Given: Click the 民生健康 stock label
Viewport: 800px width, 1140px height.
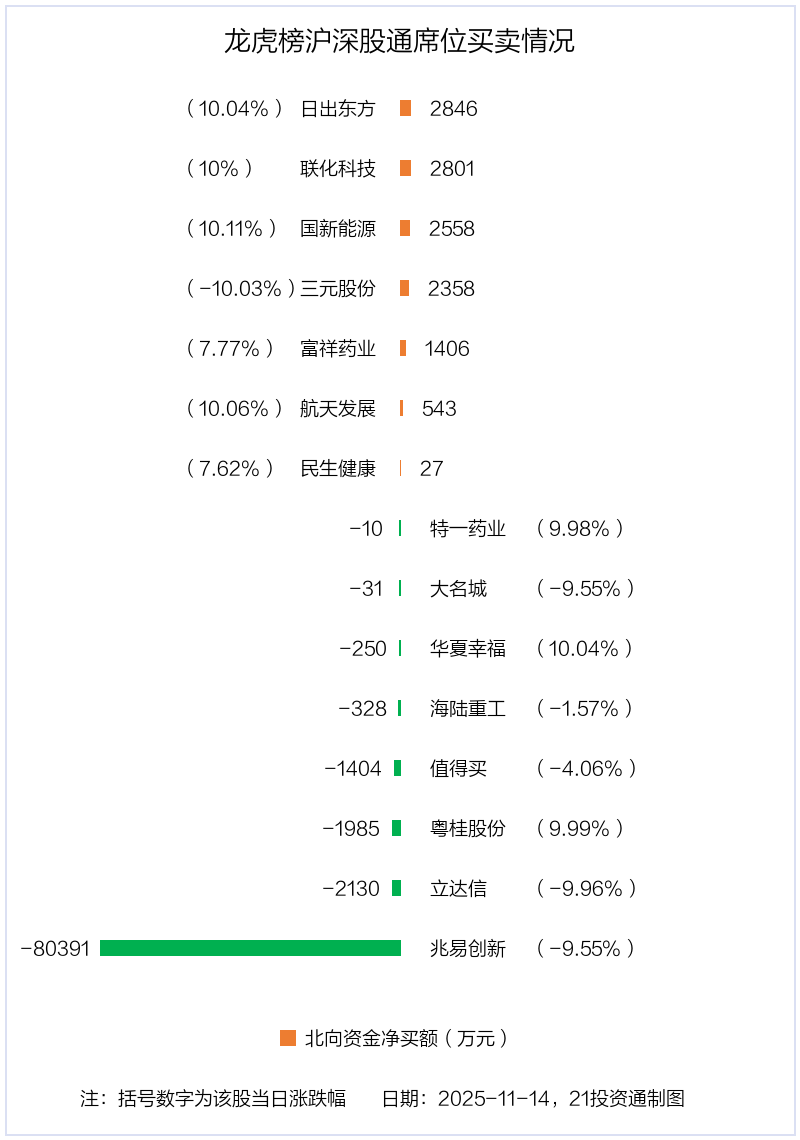Looking at the screenshot, I should coord(338,468).
